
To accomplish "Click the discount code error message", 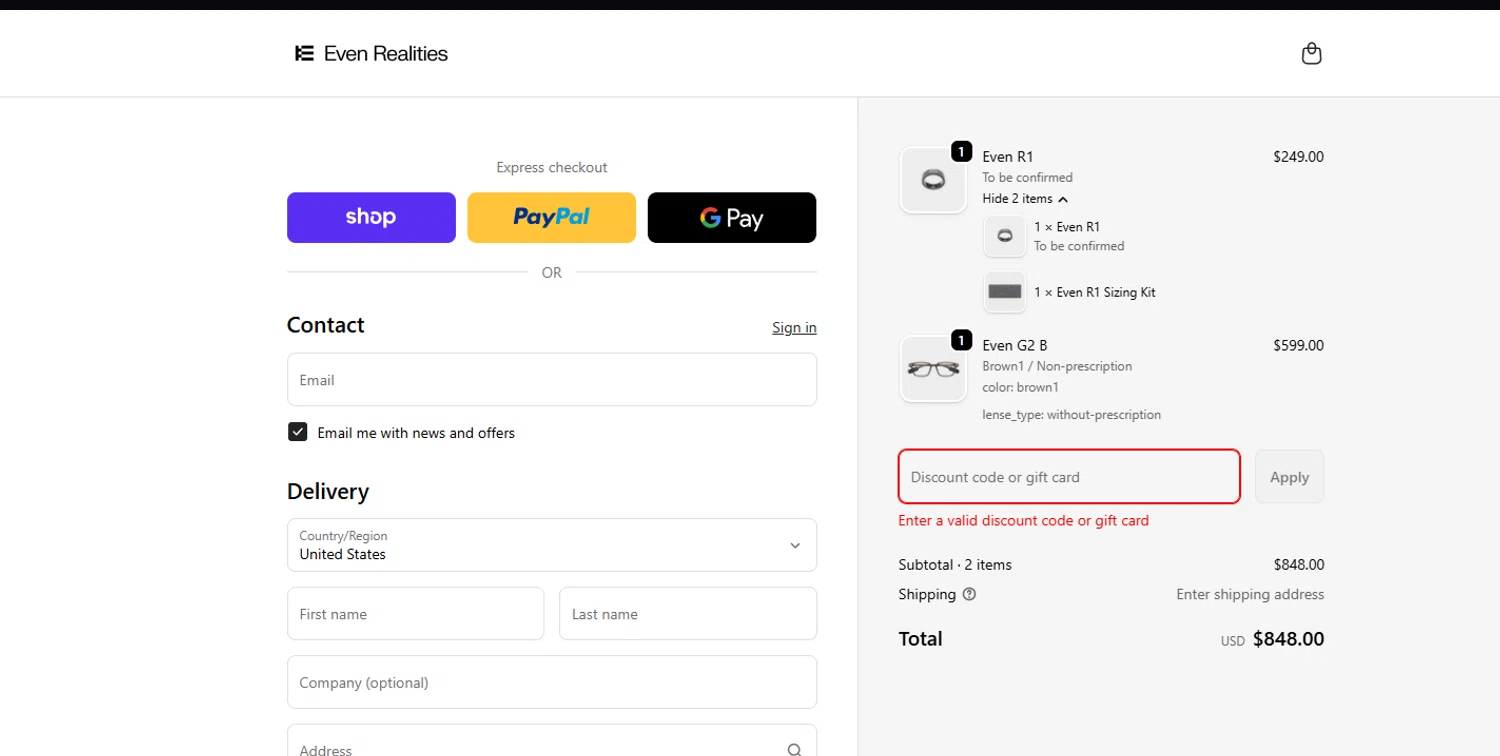I will (x=1023, y=520).
